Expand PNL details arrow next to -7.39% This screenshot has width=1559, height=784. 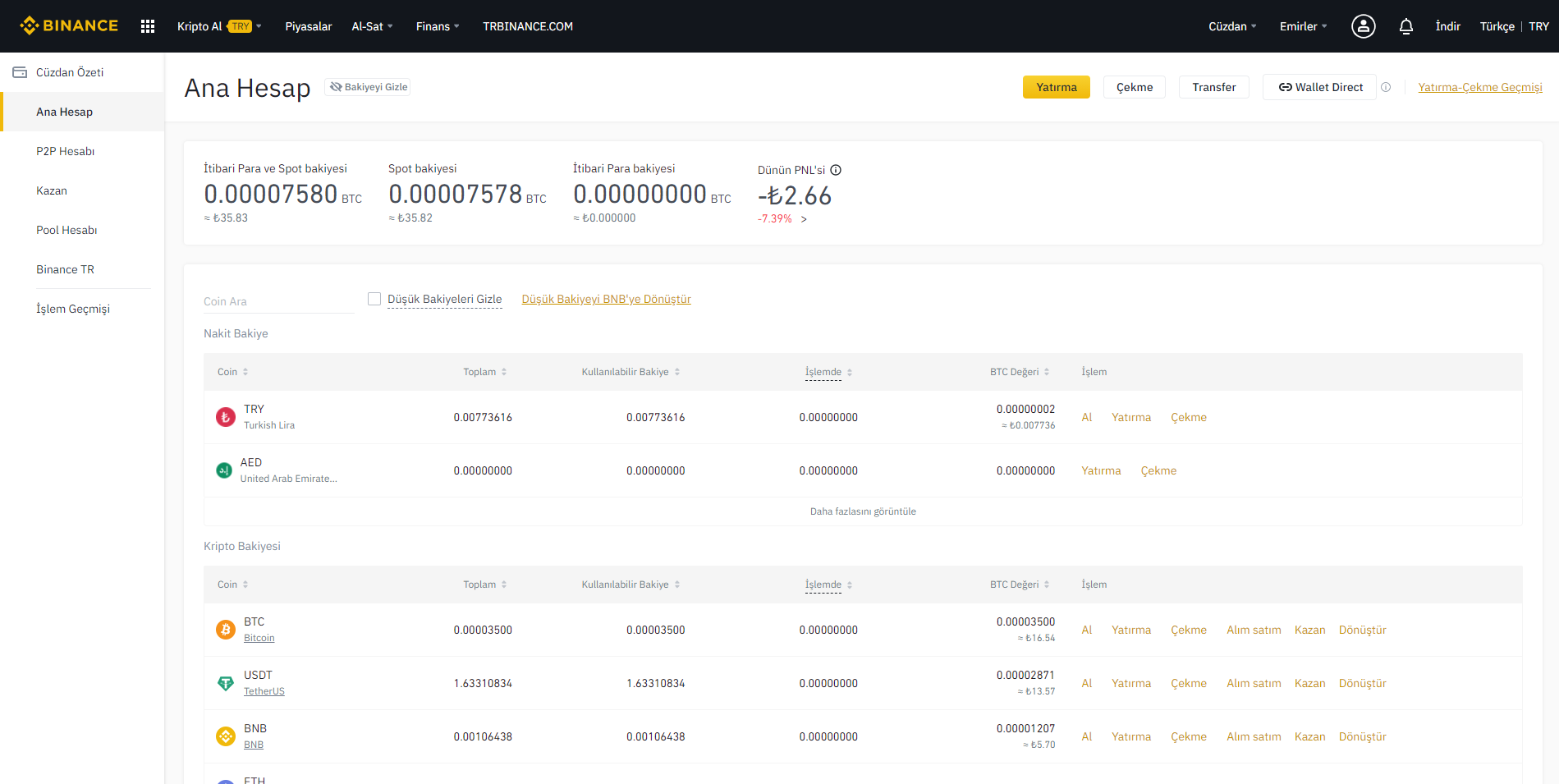click(x=804, y=219)
